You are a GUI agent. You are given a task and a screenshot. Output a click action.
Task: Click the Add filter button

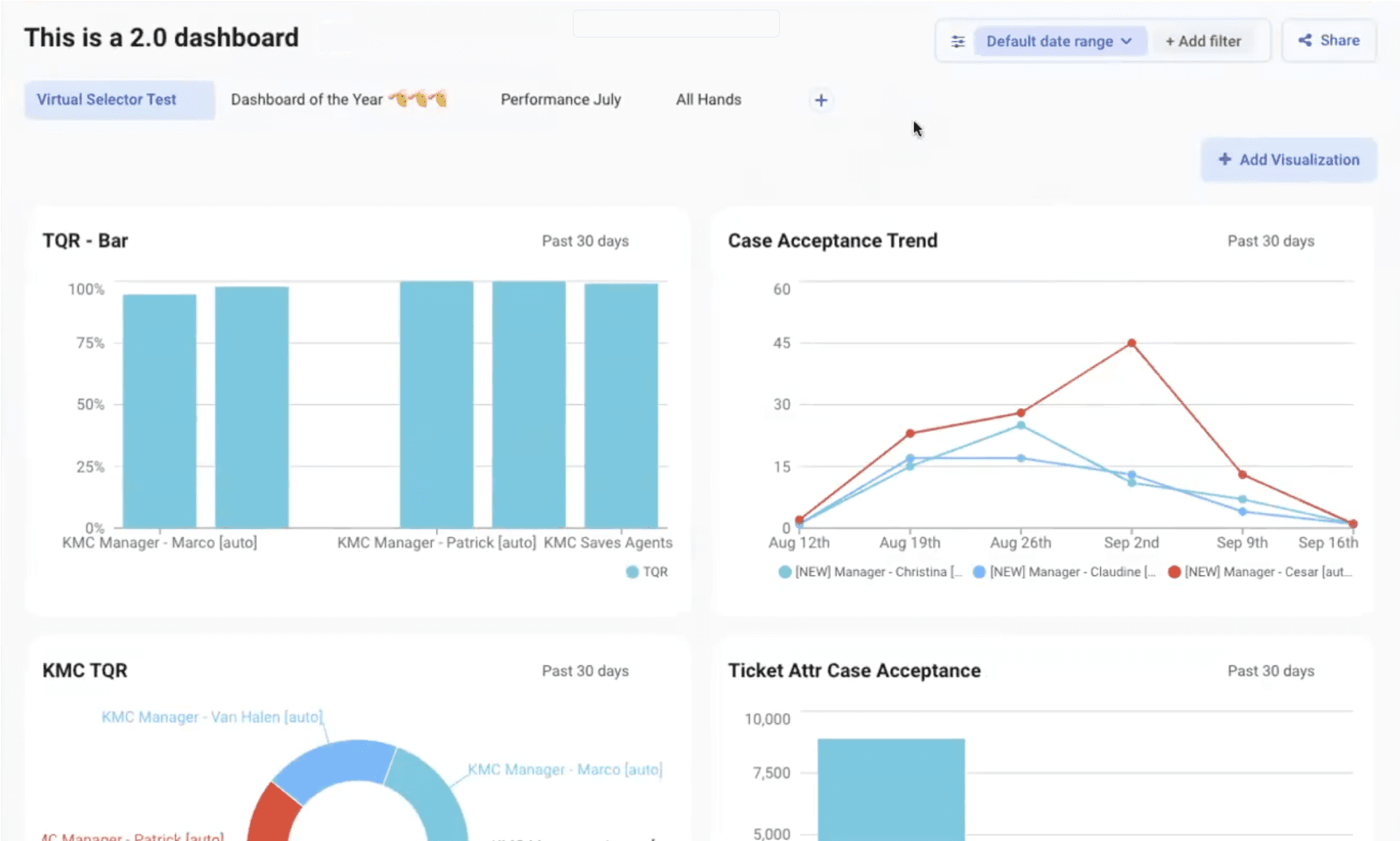click(1202, 41)
